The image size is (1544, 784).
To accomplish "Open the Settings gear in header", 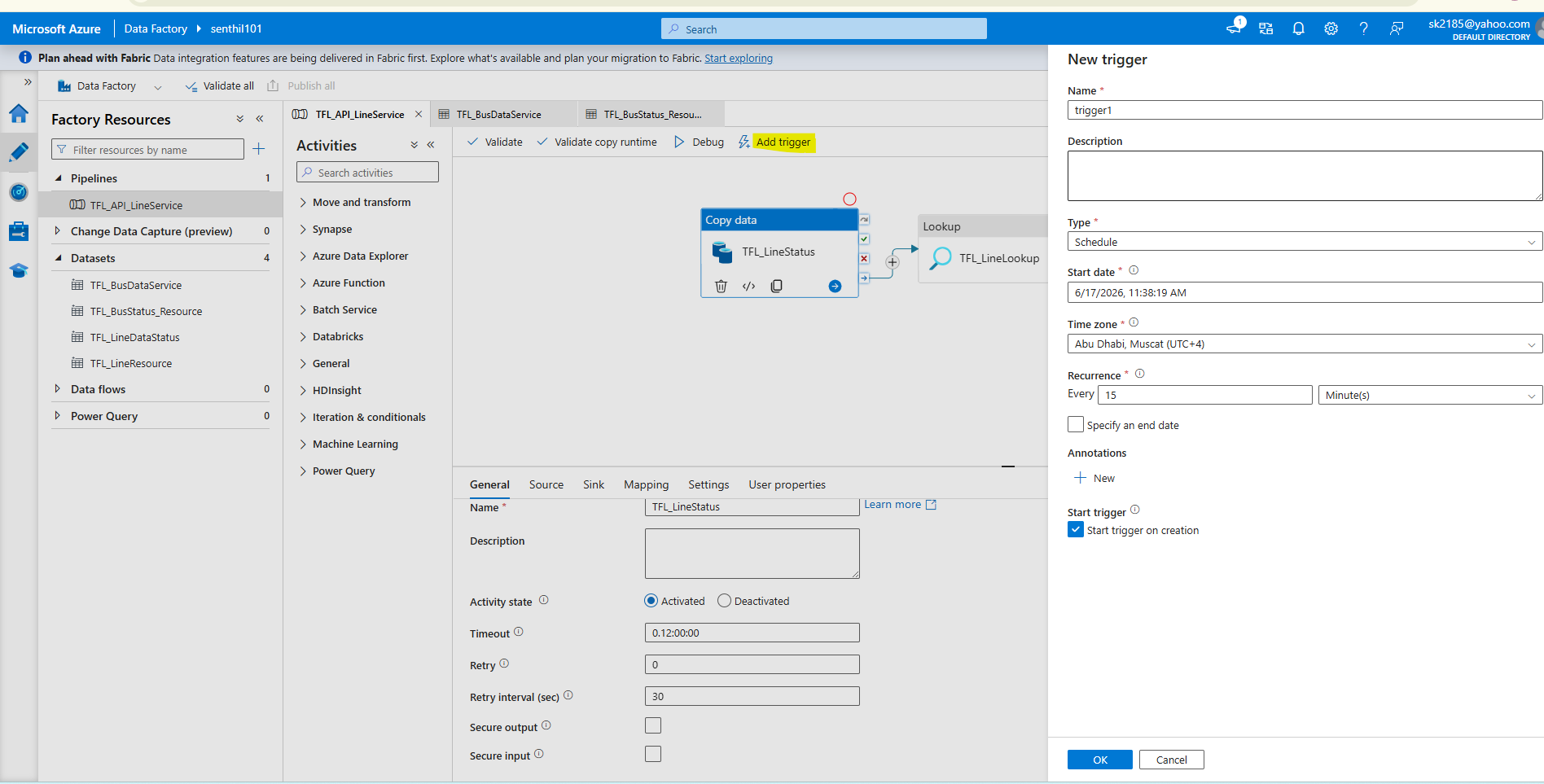I will pos(1331,28).
